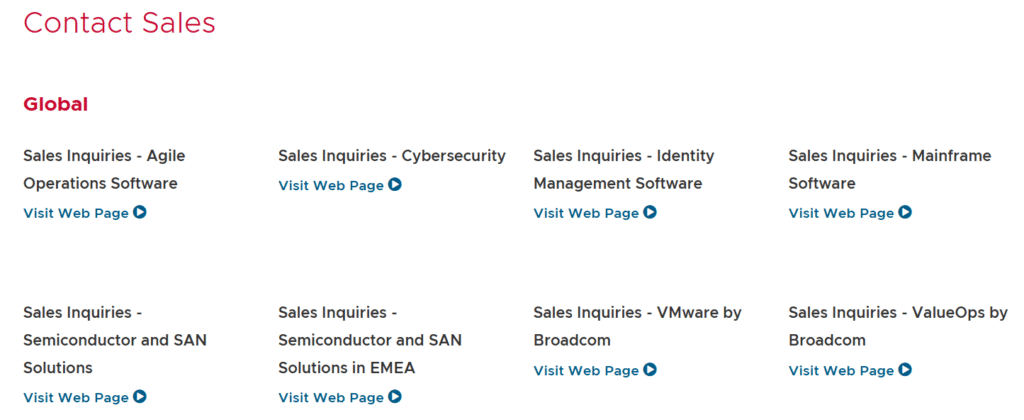Click arrow icon under Cybersecurity inquiries
1024x420 pixels.
[395, 184]
